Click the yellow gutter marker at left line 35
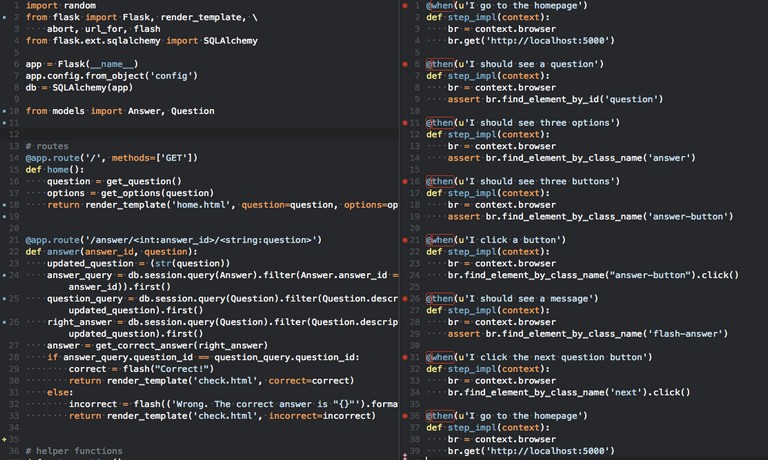Image resolution: width=768 pixels, height=460 pixels. pos(5,439)
